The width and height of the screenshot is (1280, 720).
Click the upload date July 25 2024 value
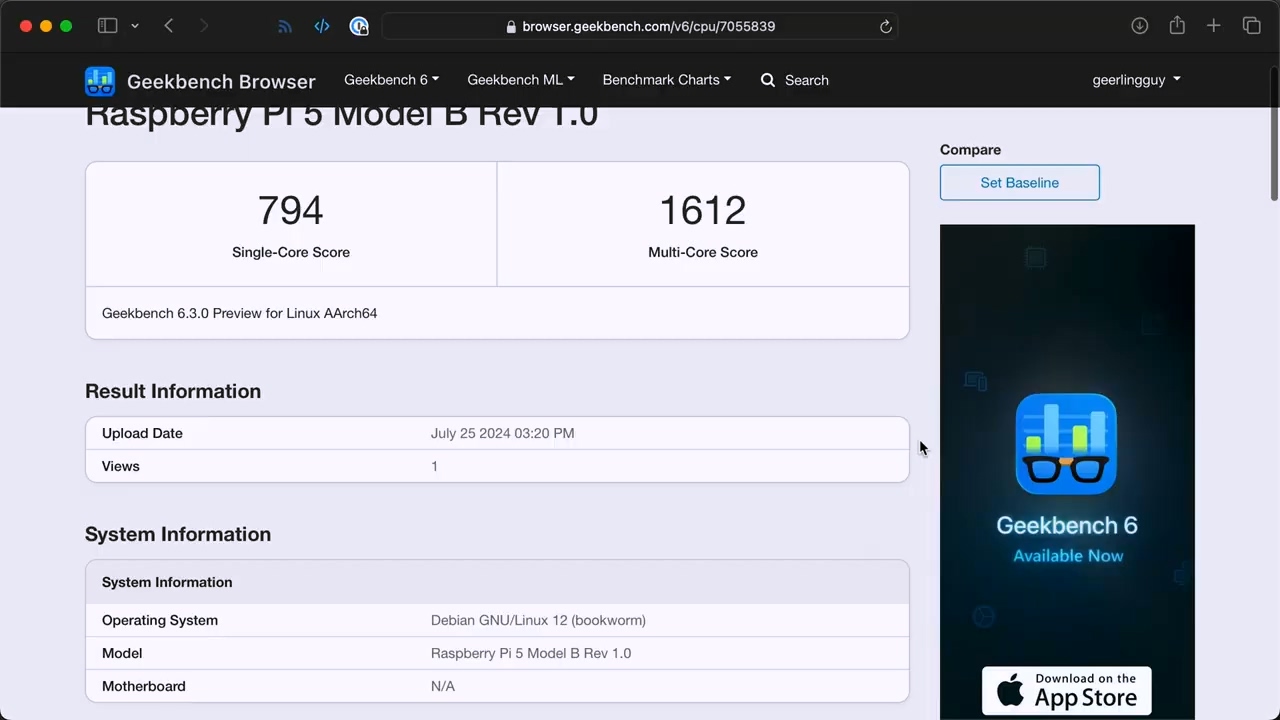[502, 433]
